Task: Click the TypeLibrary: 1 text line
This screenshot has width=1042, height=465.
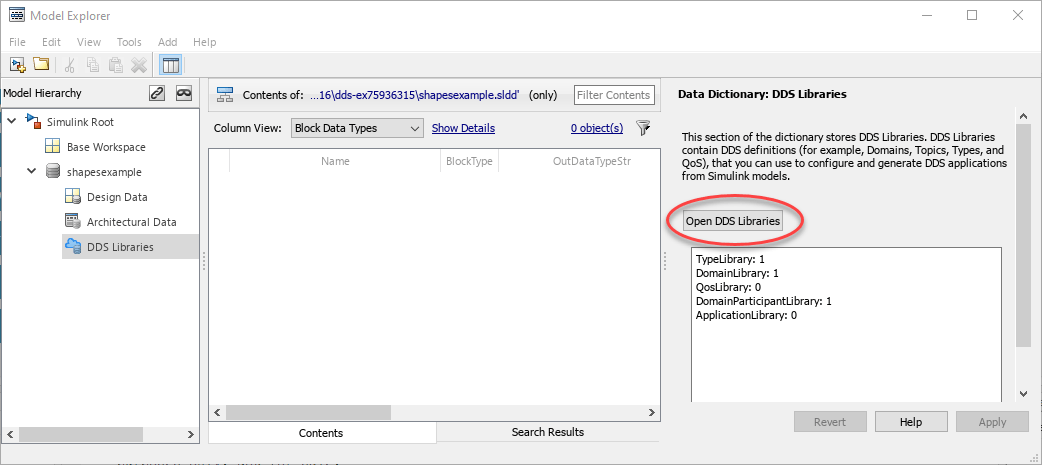Action: (x=730, y=259)
